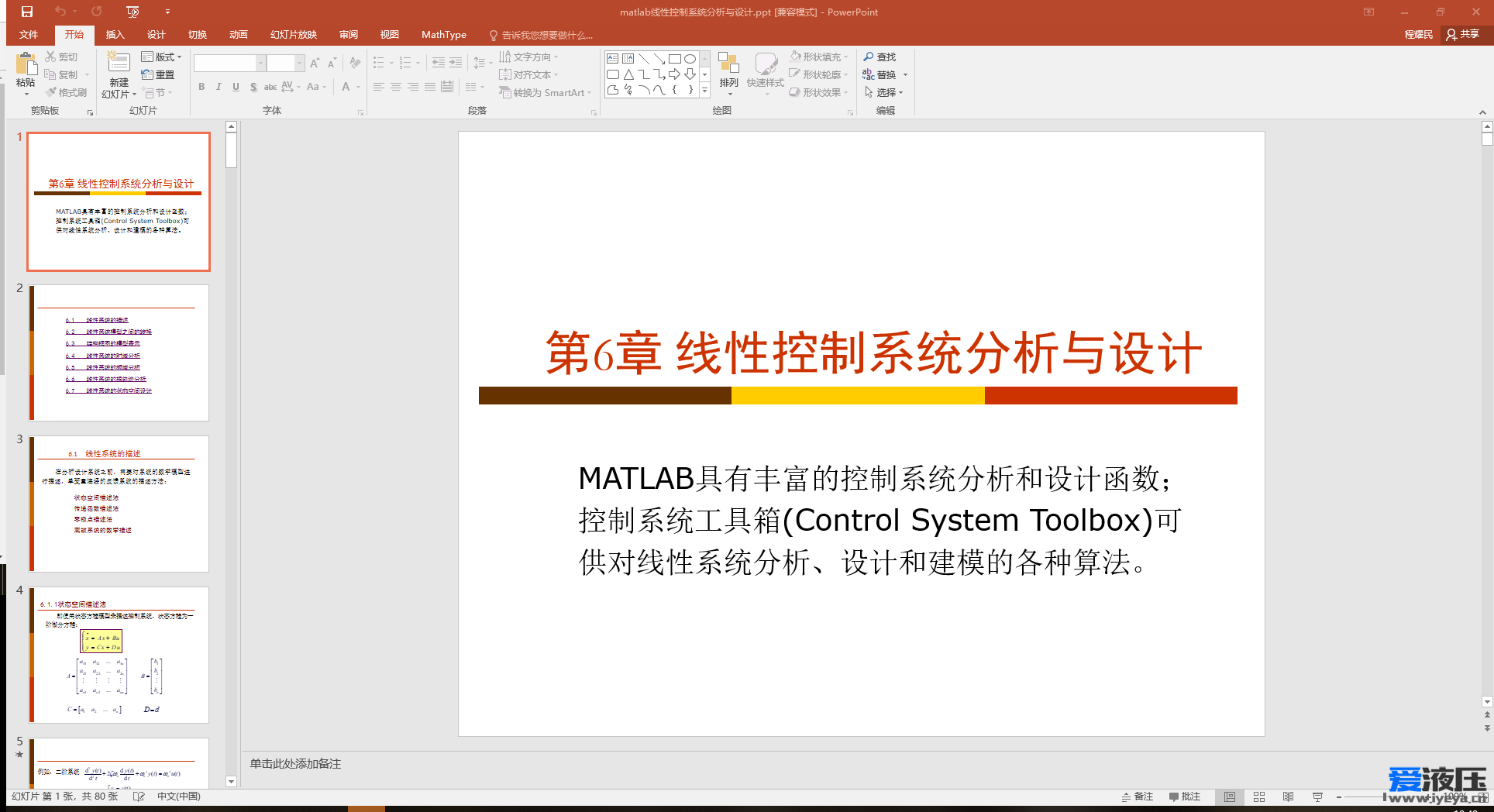Toggle italic formatting

click(x=219, y=87)
